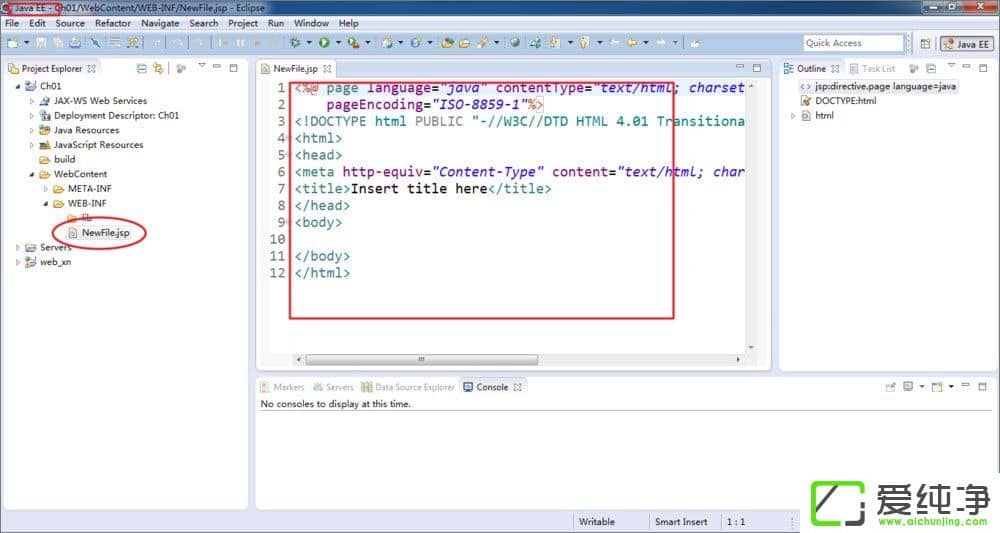This screenshot has height=533, width=1000.
Task: Click Collapse All in Project Explorer
Action: tap(142, 68)
